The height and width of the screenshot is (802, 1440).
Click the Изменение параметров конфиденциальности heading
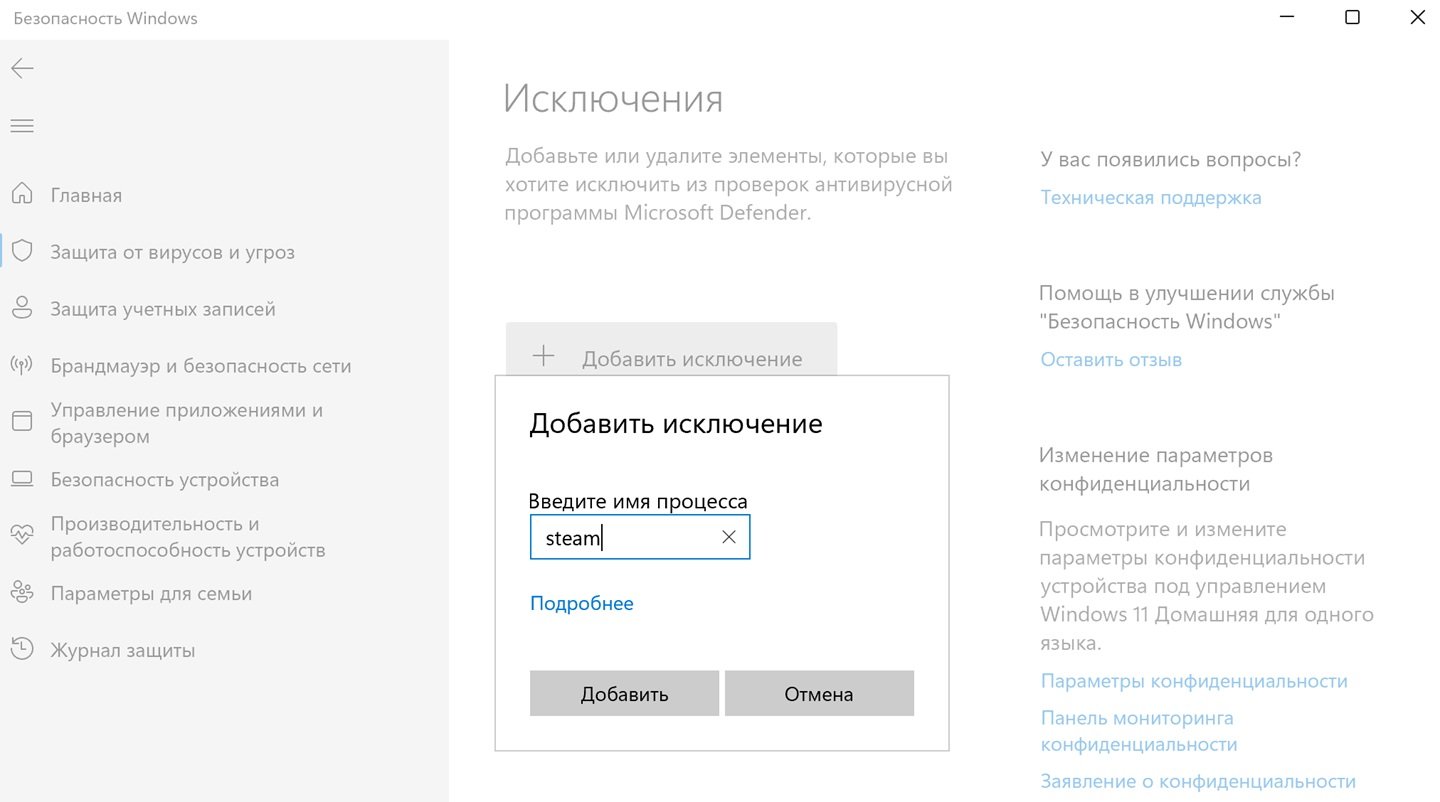pos(1156,469)
